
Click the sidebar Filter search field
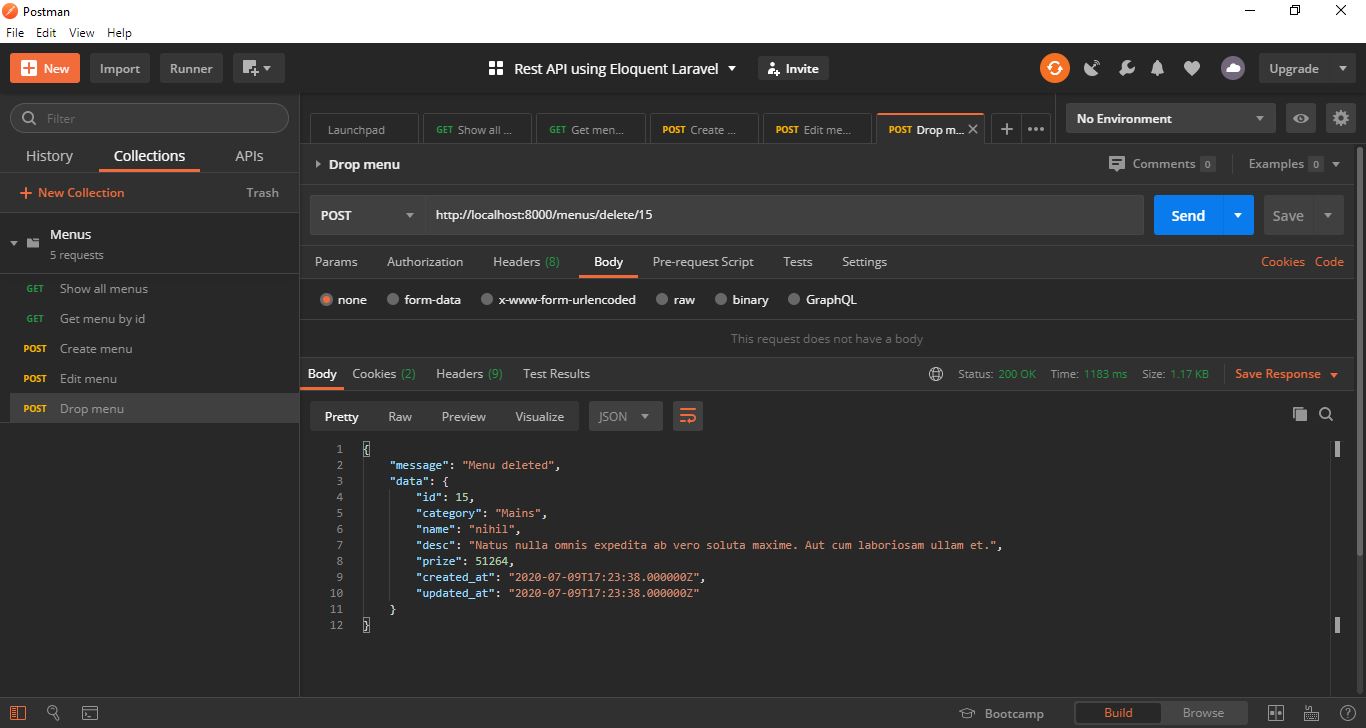(x=150, y=118)
